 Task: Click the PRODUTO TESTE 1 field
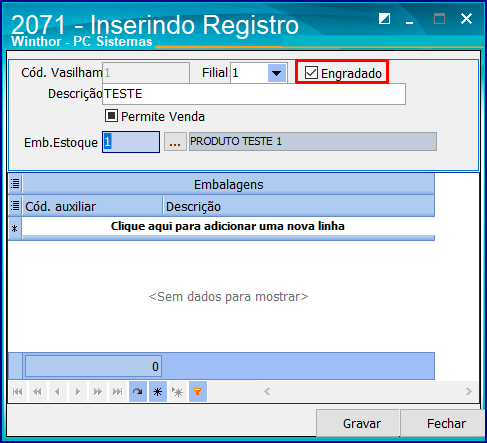click(x=313, y=142)
